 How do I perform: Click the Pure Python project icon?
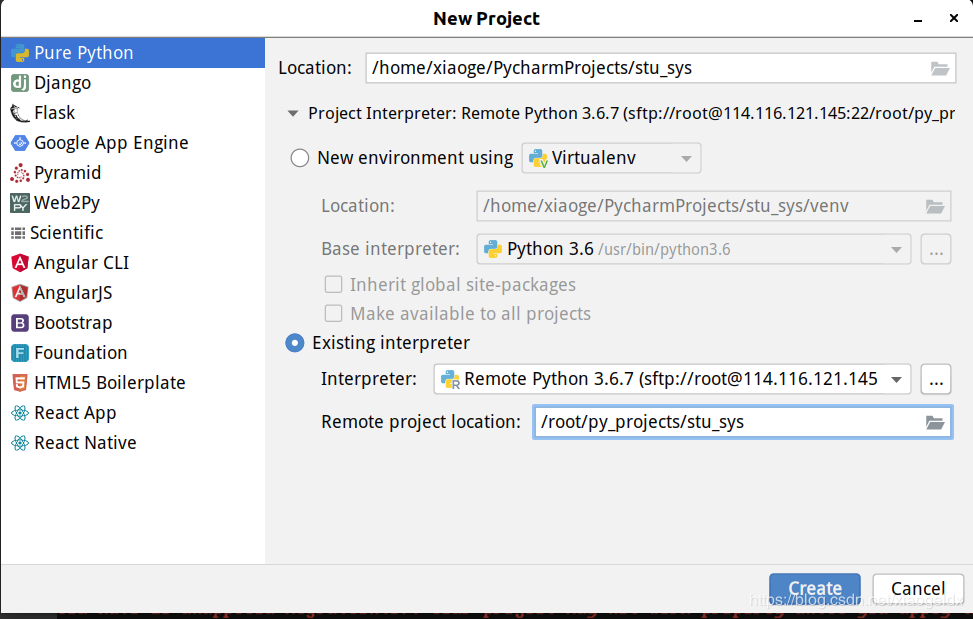tap(20, 53)
